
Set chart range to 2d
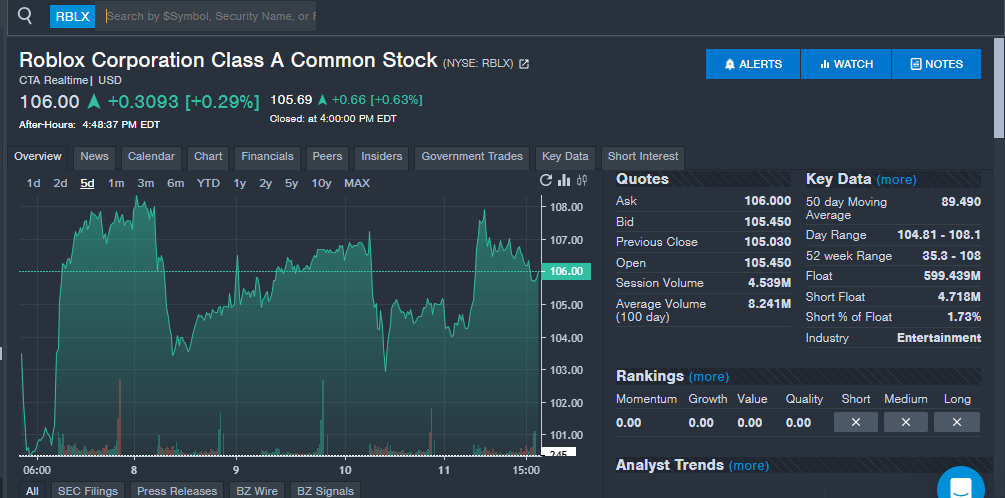(x=60, y=183)
